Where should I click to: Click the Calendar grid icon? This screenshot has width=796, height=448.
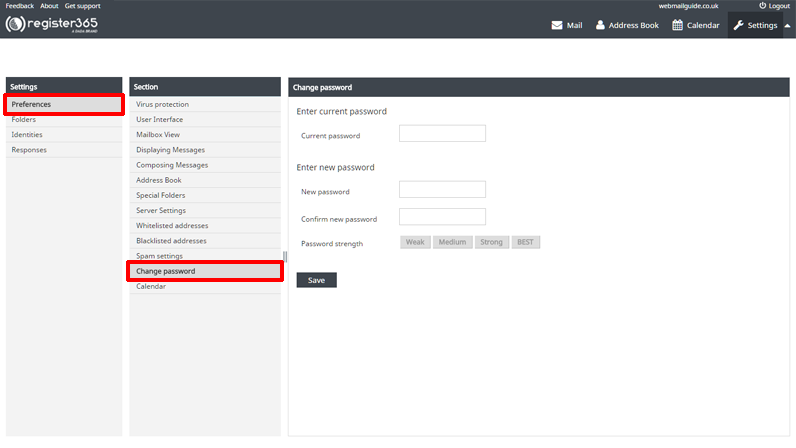[677, 25]
